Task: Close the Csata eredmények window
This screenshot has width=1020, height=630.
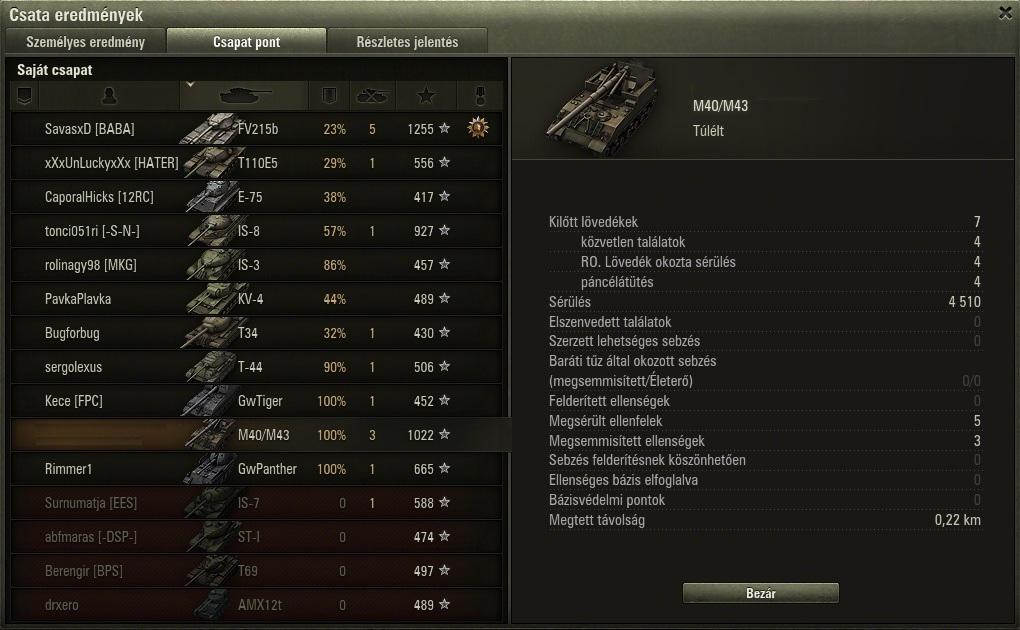Action: click(x=1005, y=13)
